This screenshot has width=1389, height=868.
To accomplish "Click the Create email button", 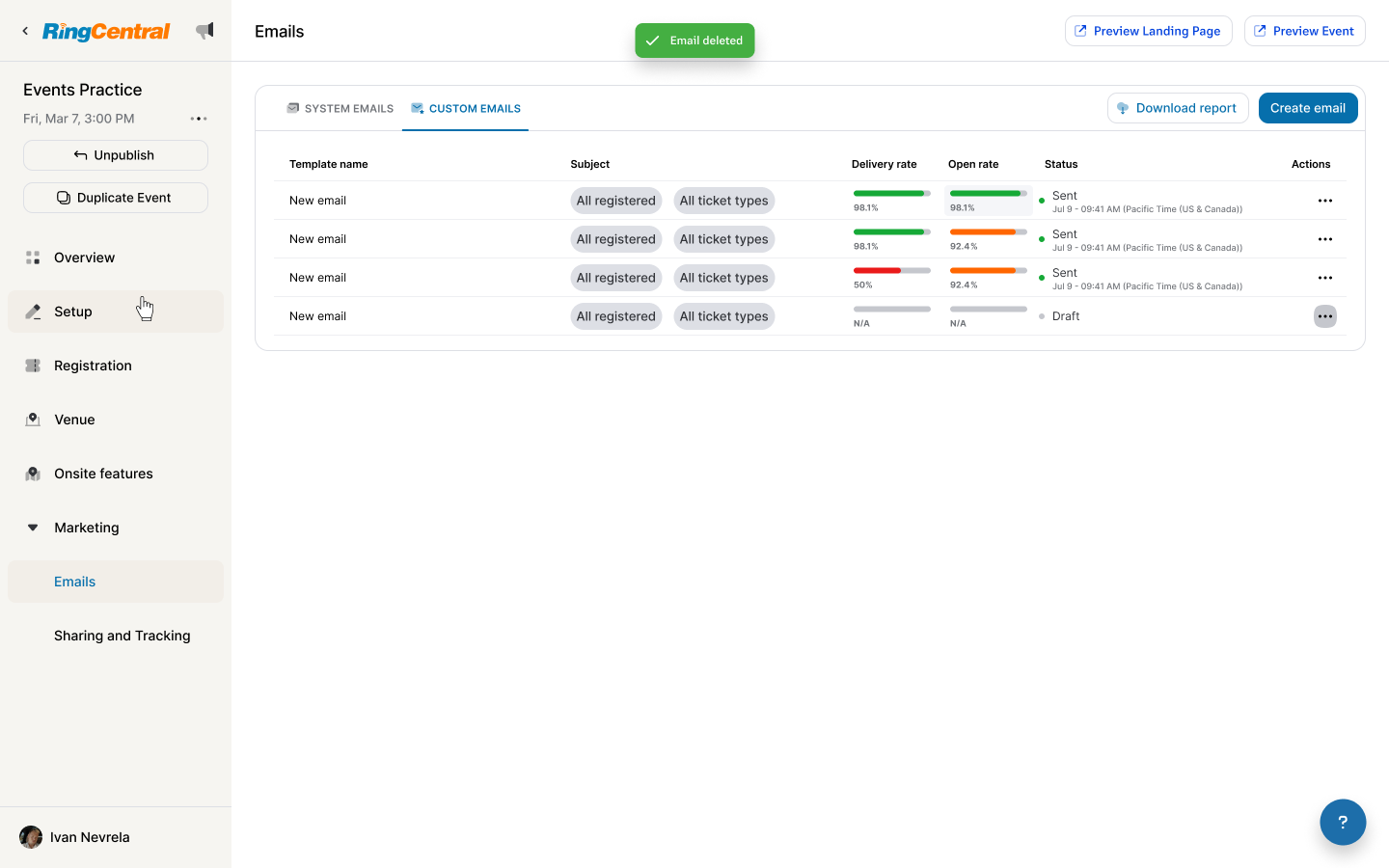I will pos(1308,107).
